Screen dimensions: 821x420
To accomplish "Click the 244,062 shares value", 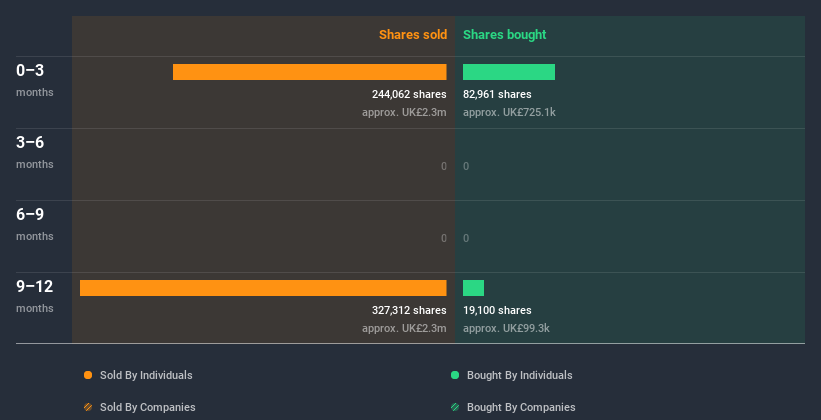I will click(409, 94).
